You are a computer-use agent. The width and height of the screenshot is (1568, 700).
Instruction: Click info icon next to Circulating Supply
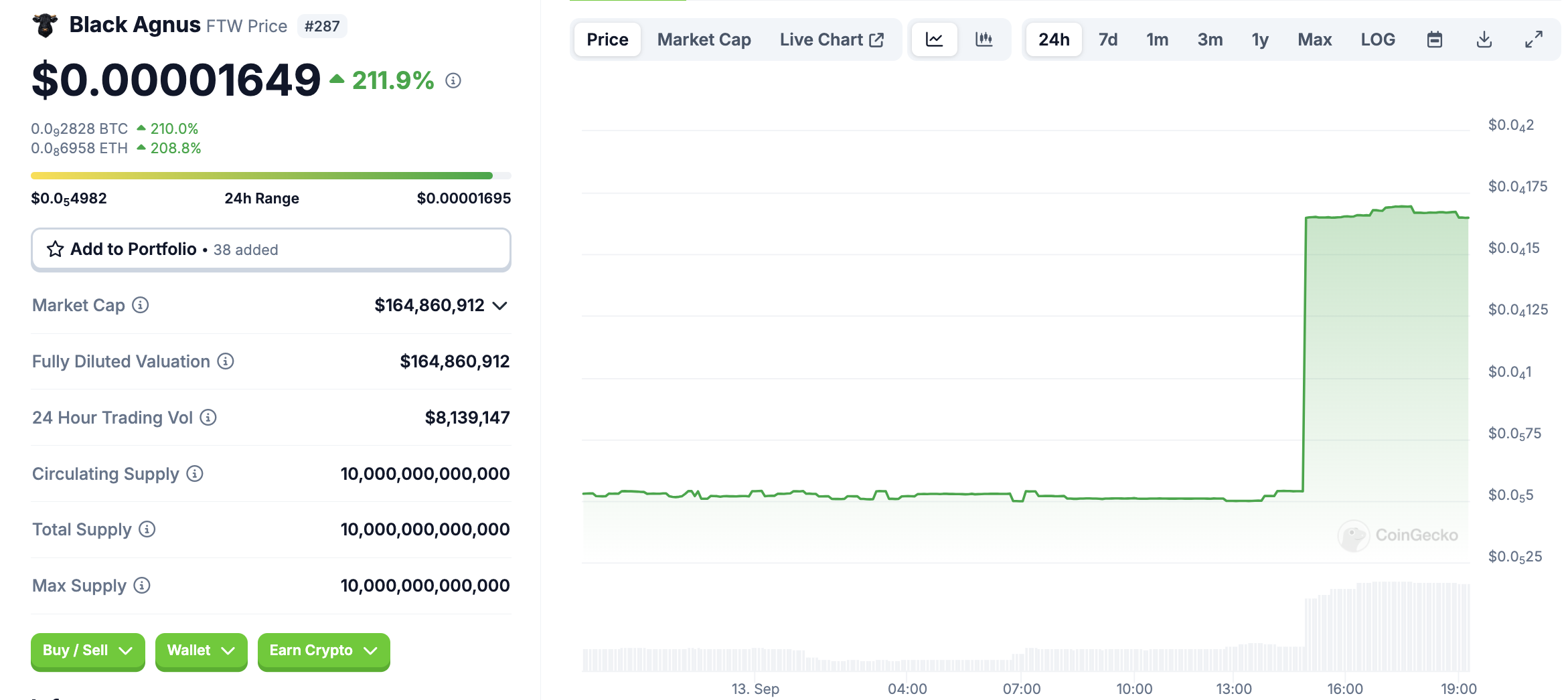[x=195, y=474]
